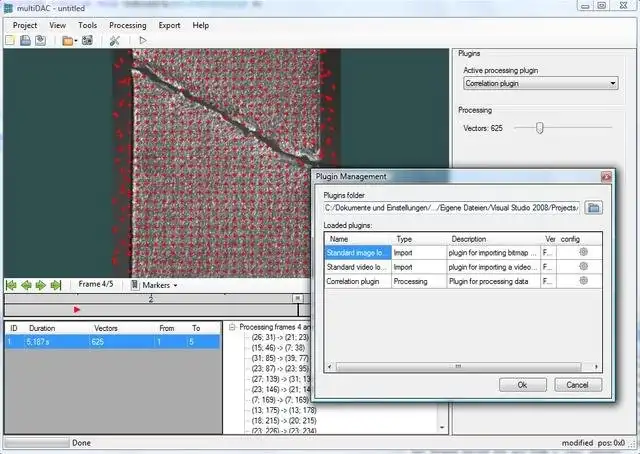Click plugin list scrollbar left arrow

point(330,367)
